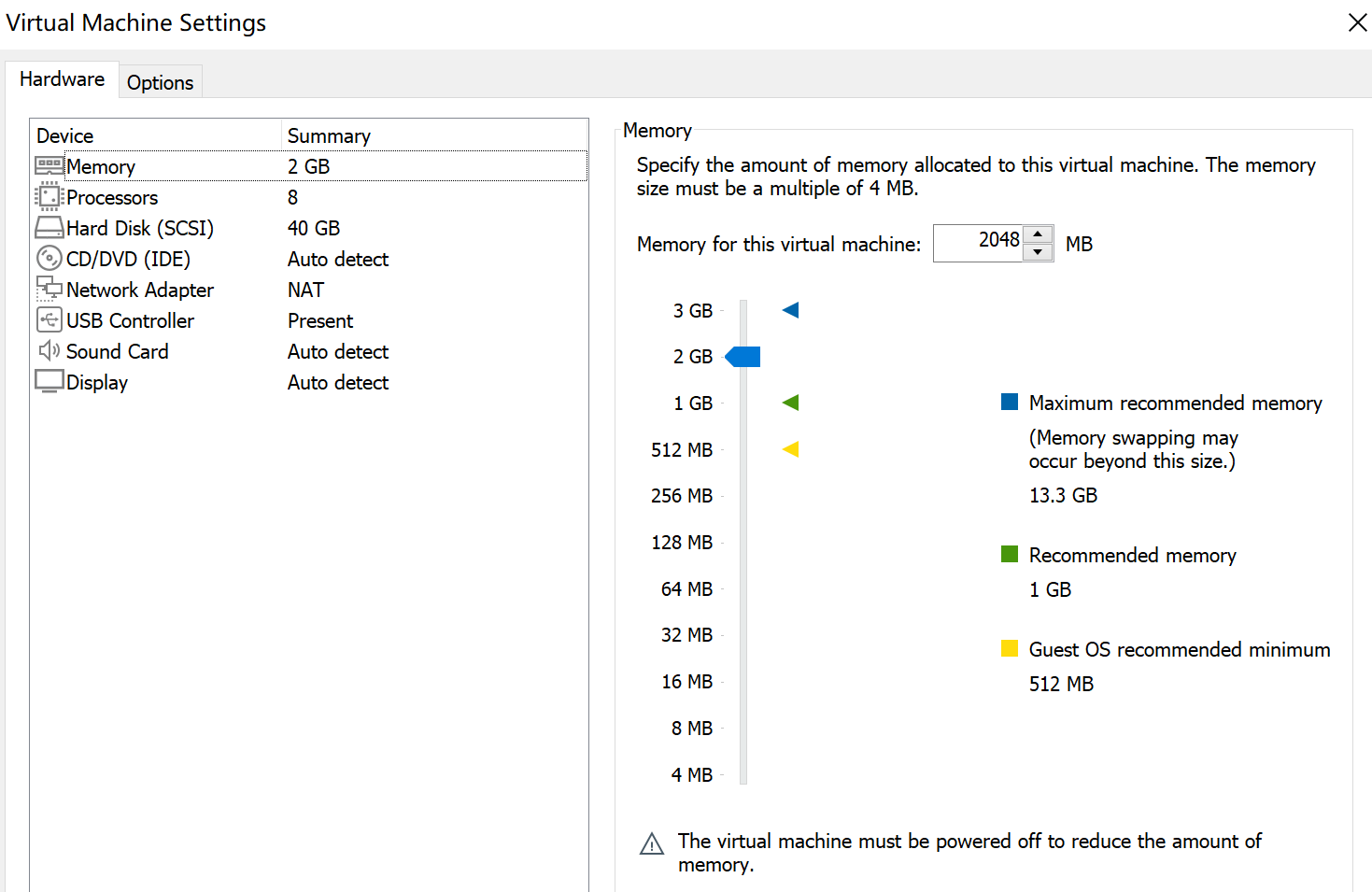Screen dimensions: 1372x892
Task: Click the Sound Card speaker icon
Action: pos(50,350)
